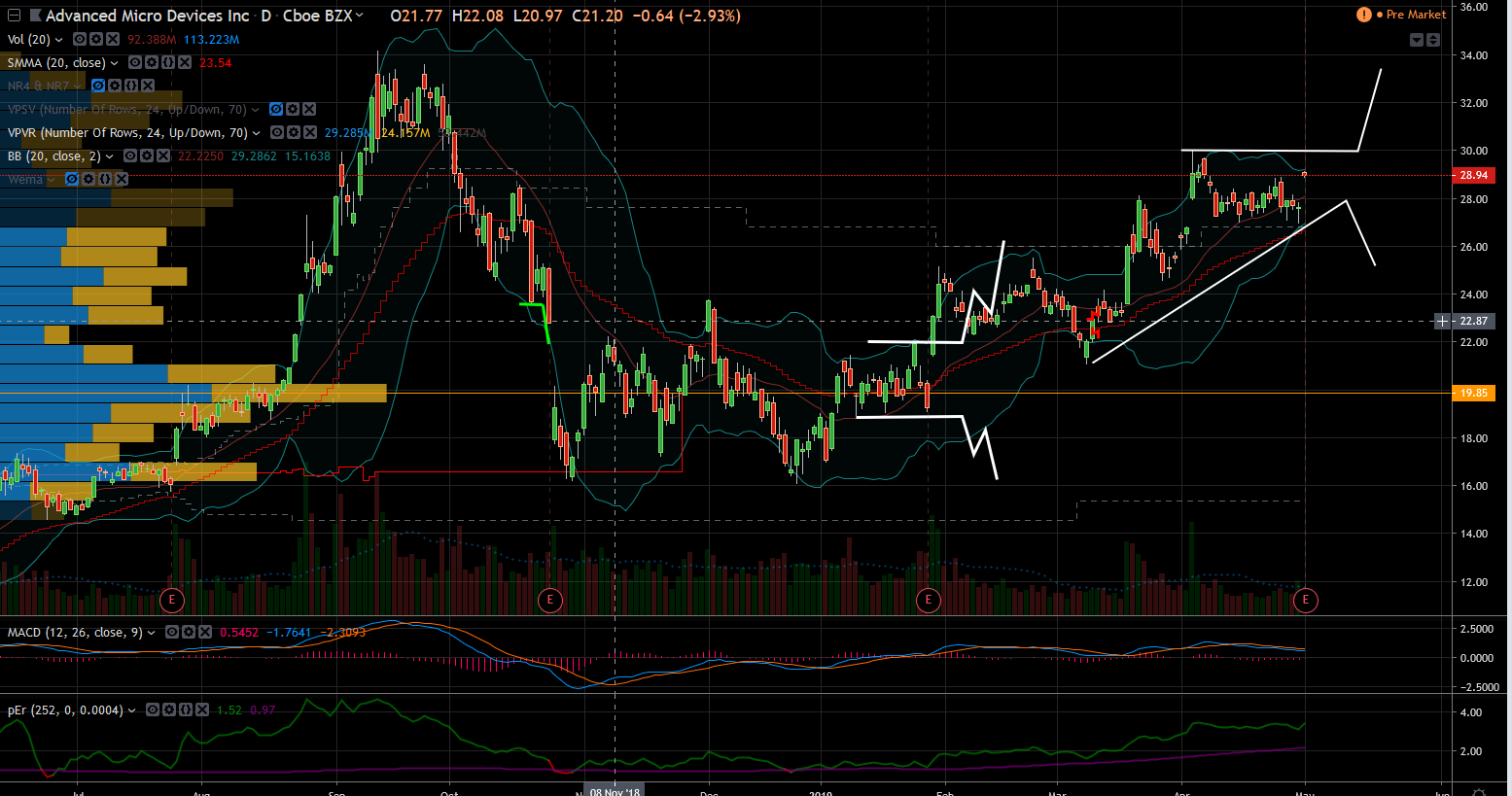1512x796 pixels.
Task: Open pEr indicator source code
Action: [x=185, y=710]
